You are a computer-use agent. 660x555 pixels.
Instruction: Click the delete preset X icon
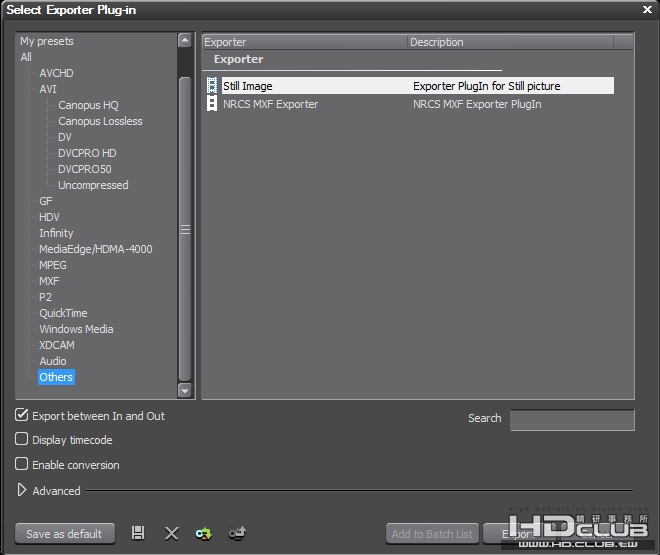[x=171, y=533]
